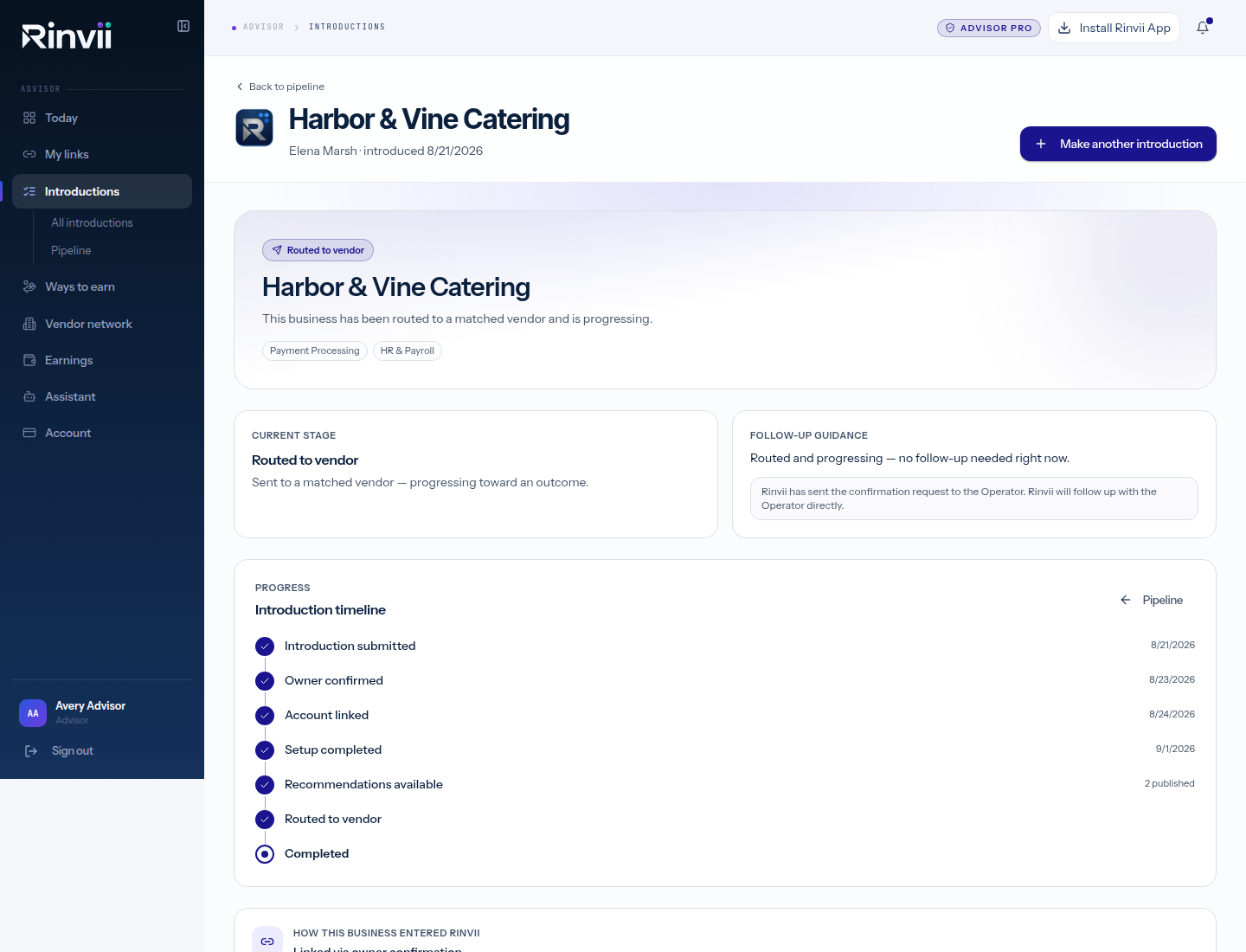The width and height of the screenshot is (1246, 952).
Task: Open Vendor network page
Action: pos(102,324)
